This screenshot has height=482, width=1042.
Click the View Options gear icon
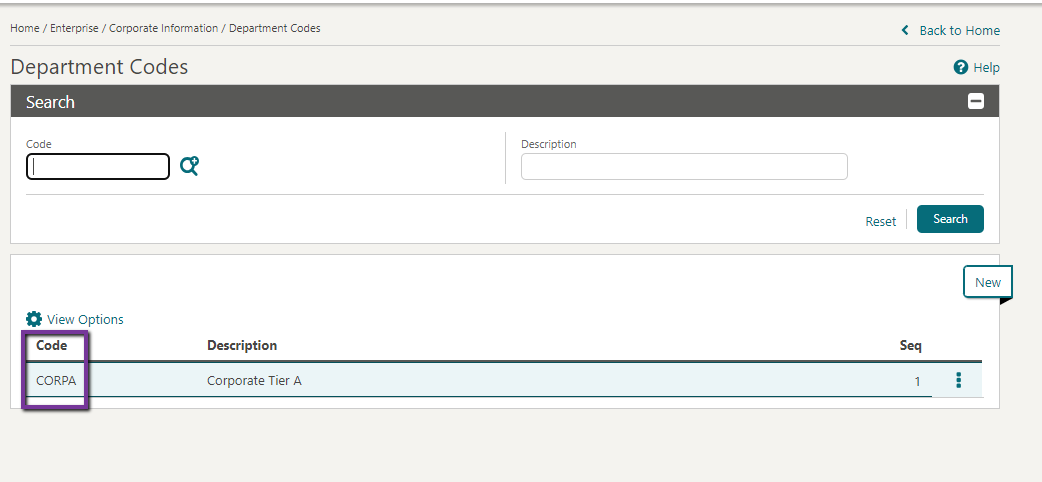coord(34,319)
